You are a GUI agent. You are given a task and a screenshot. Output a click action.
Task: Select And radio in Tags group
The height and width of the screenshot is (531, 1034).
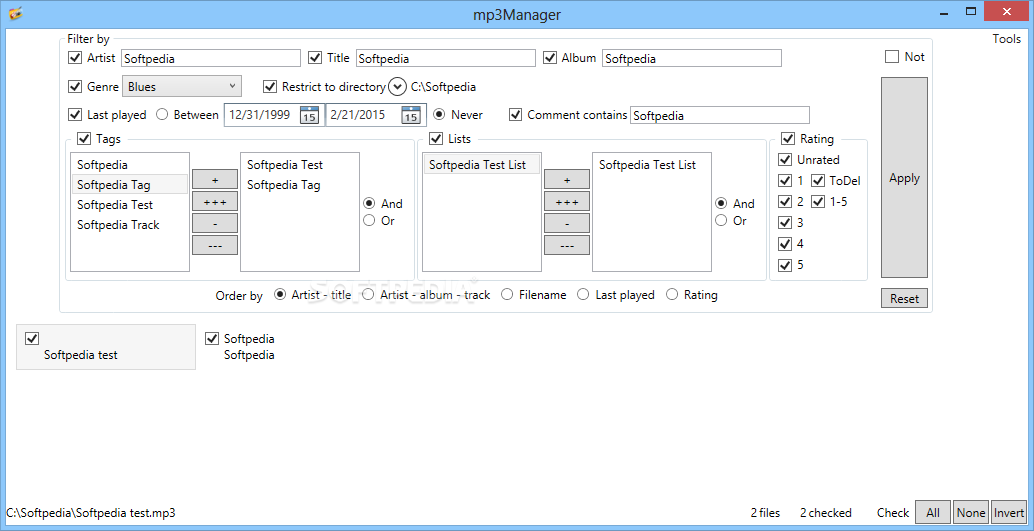coord(370,204)
